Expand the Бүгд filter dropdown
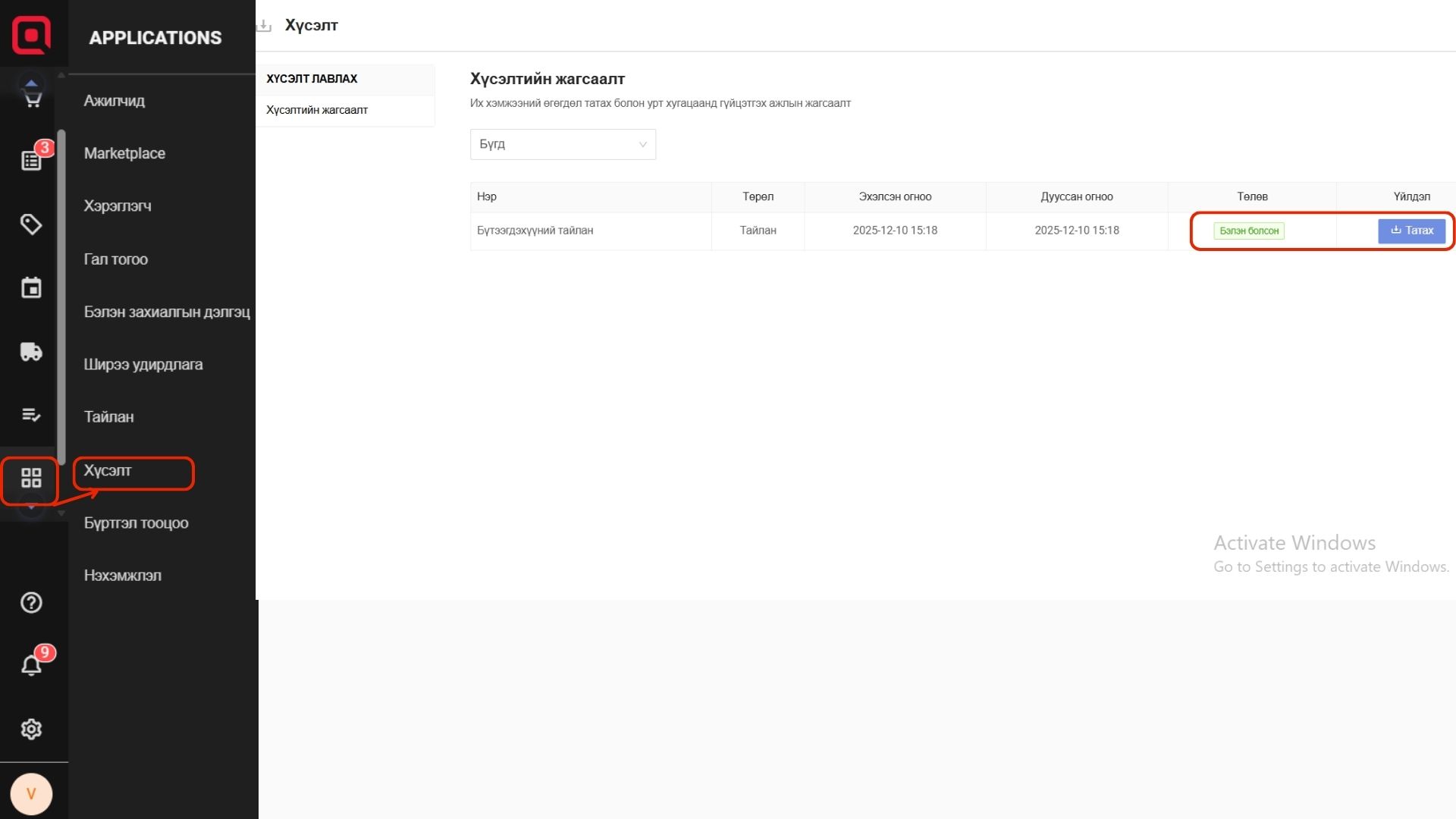This screenshot has width=1456, height=819. (x=563, y=144)
